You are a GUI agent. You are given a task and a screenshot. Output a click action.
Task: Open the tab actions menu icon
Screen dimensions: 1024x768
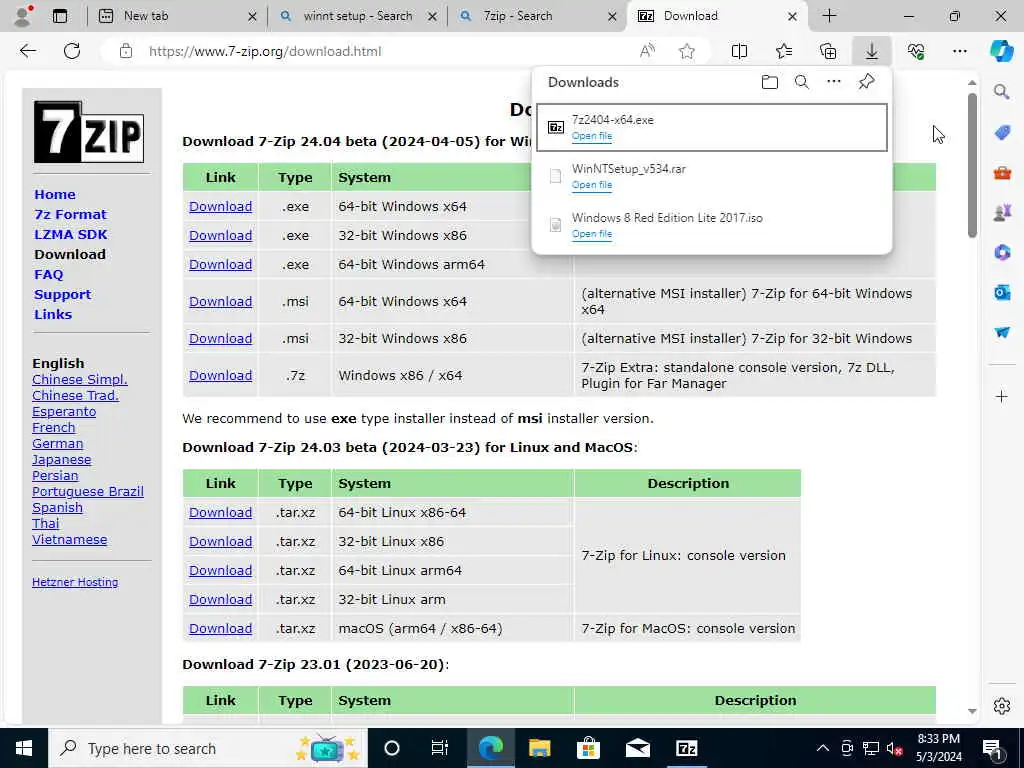pyautogui.click(x=60, y=16)
